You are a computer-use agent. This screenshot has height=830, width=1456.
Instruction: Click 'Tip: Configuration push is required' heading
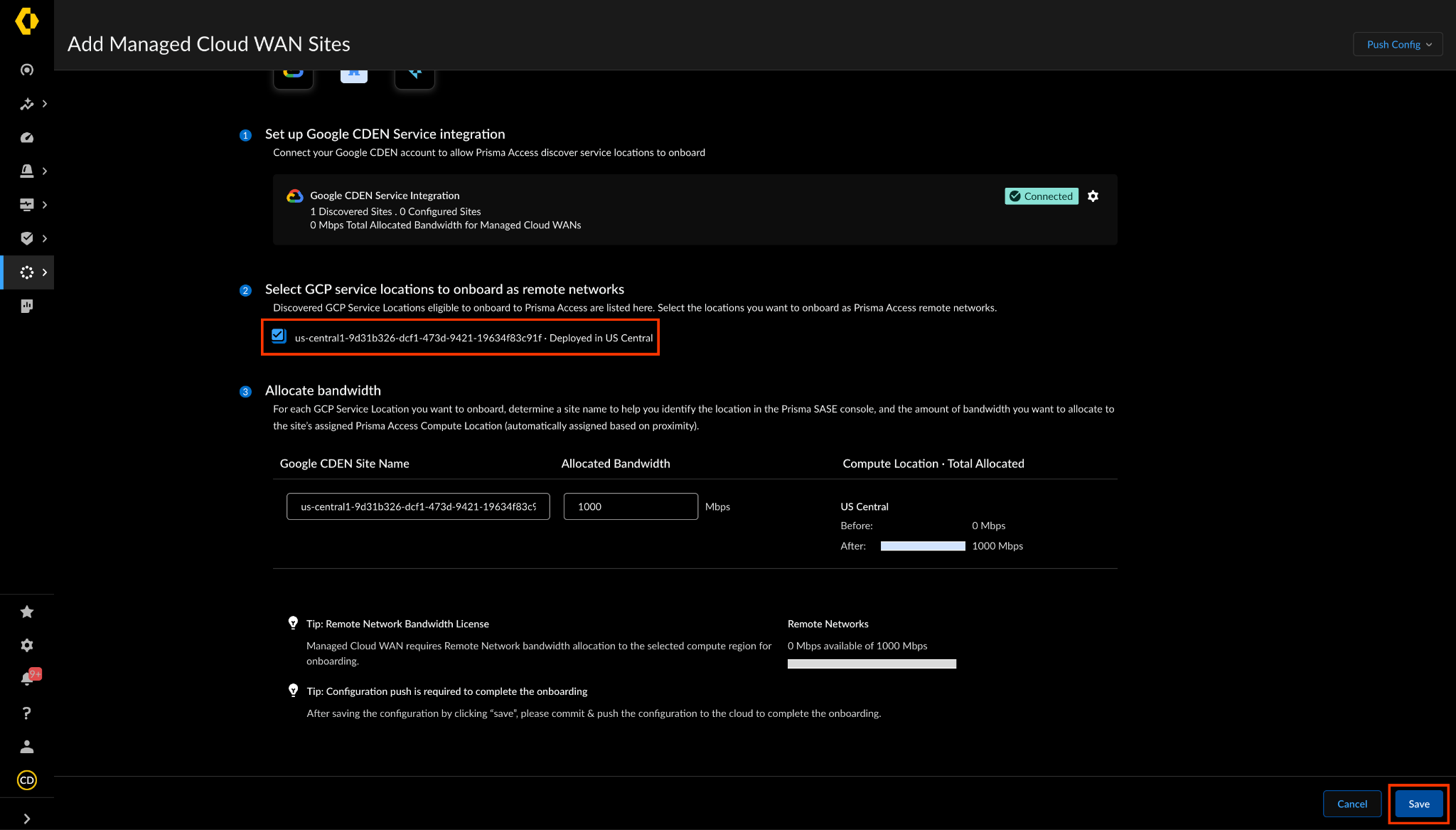tap(447, 691)
